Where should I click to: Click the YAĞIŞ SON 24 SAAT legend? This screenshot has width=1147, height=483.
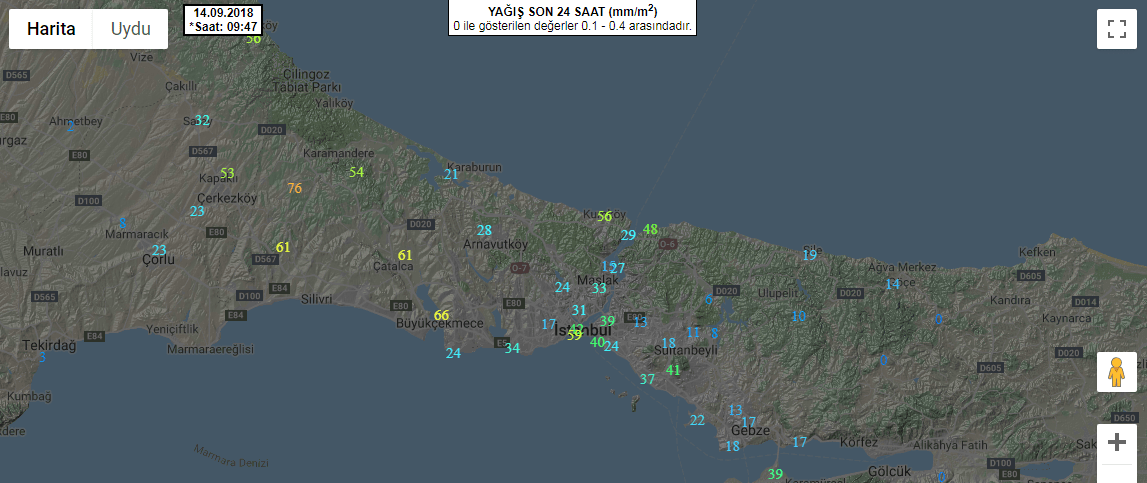point(572,18)
